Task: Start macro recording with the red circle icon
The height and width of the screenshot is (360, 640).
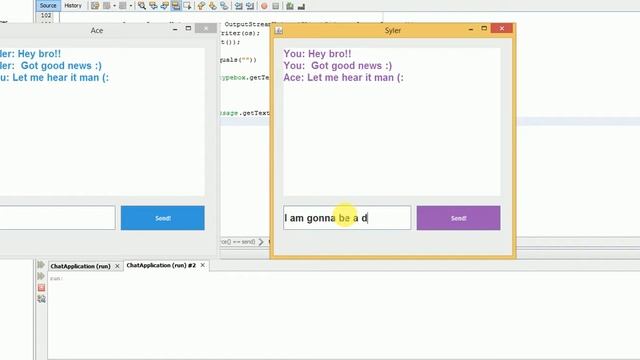Action: click(264, 6)
